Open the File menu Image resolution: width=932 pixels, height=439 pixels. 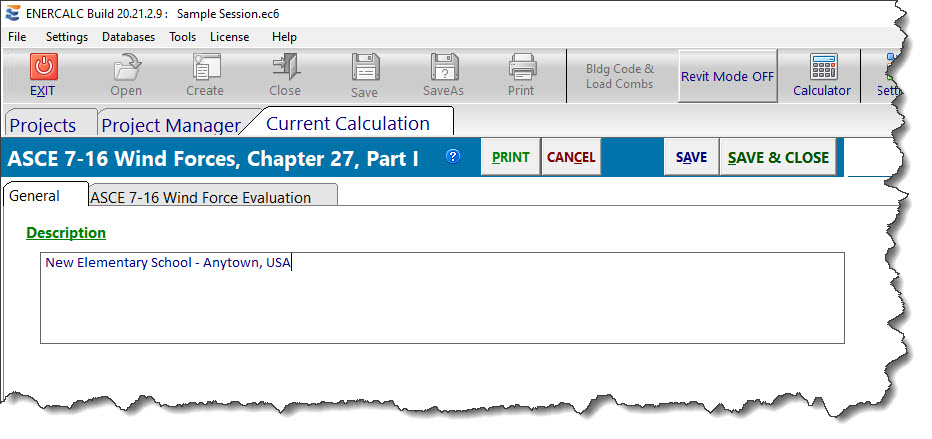pos(17,37)
